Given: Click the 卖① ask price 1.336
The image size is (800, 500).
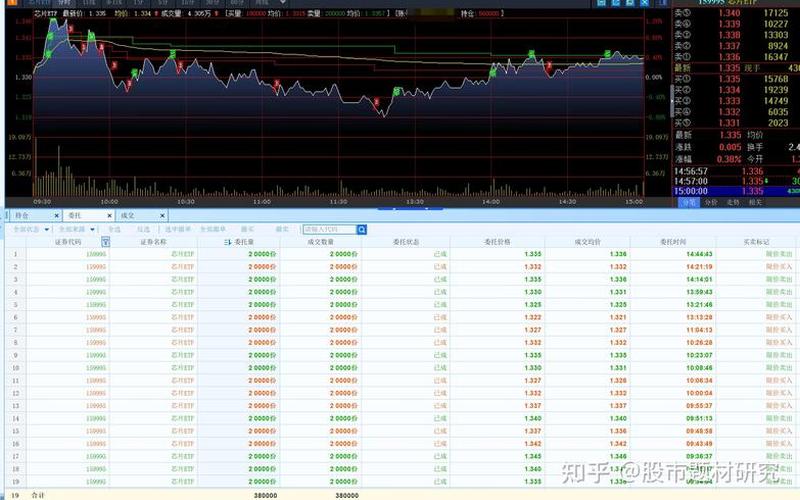Looking at the screenshot, I should [x=729, y=57].
